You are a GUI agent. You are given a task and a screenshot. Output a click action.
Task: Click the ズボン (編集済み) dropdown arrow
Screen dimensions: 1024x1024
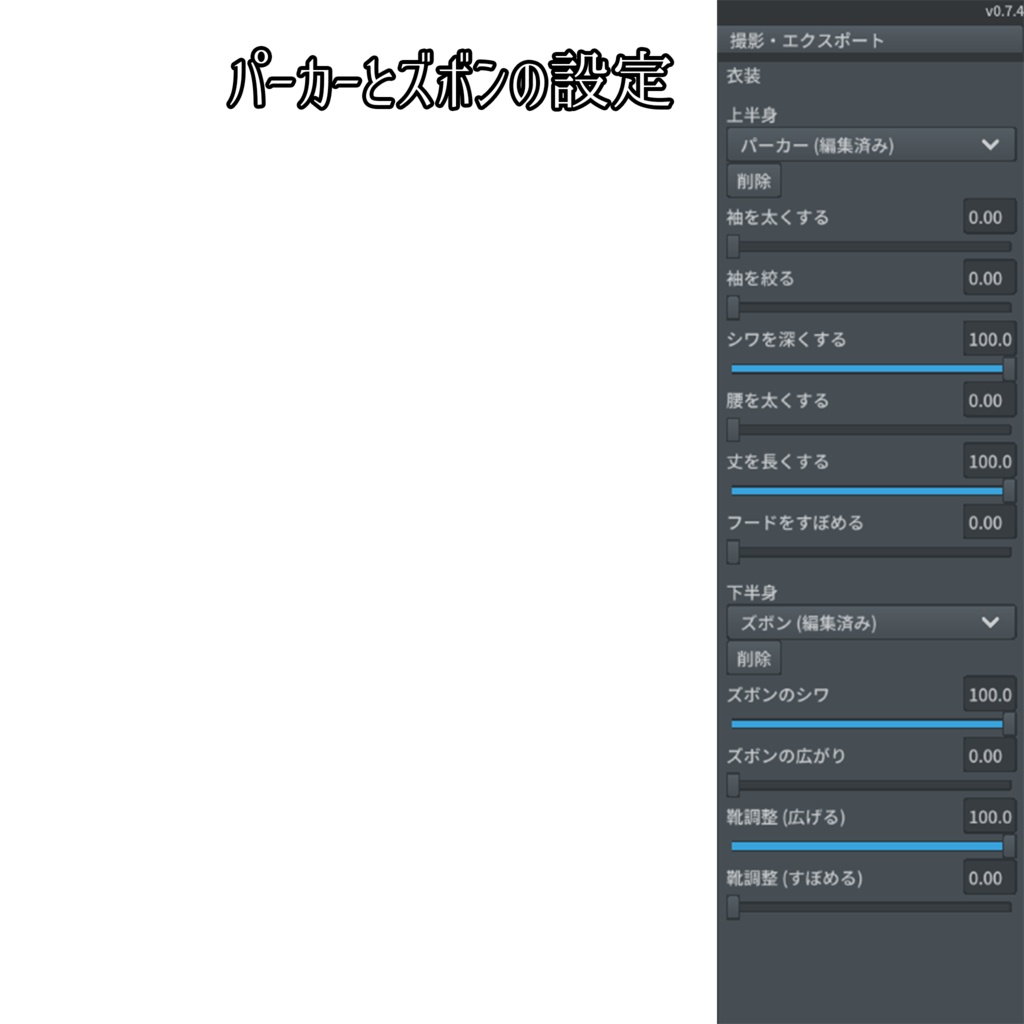click(991, 622)
